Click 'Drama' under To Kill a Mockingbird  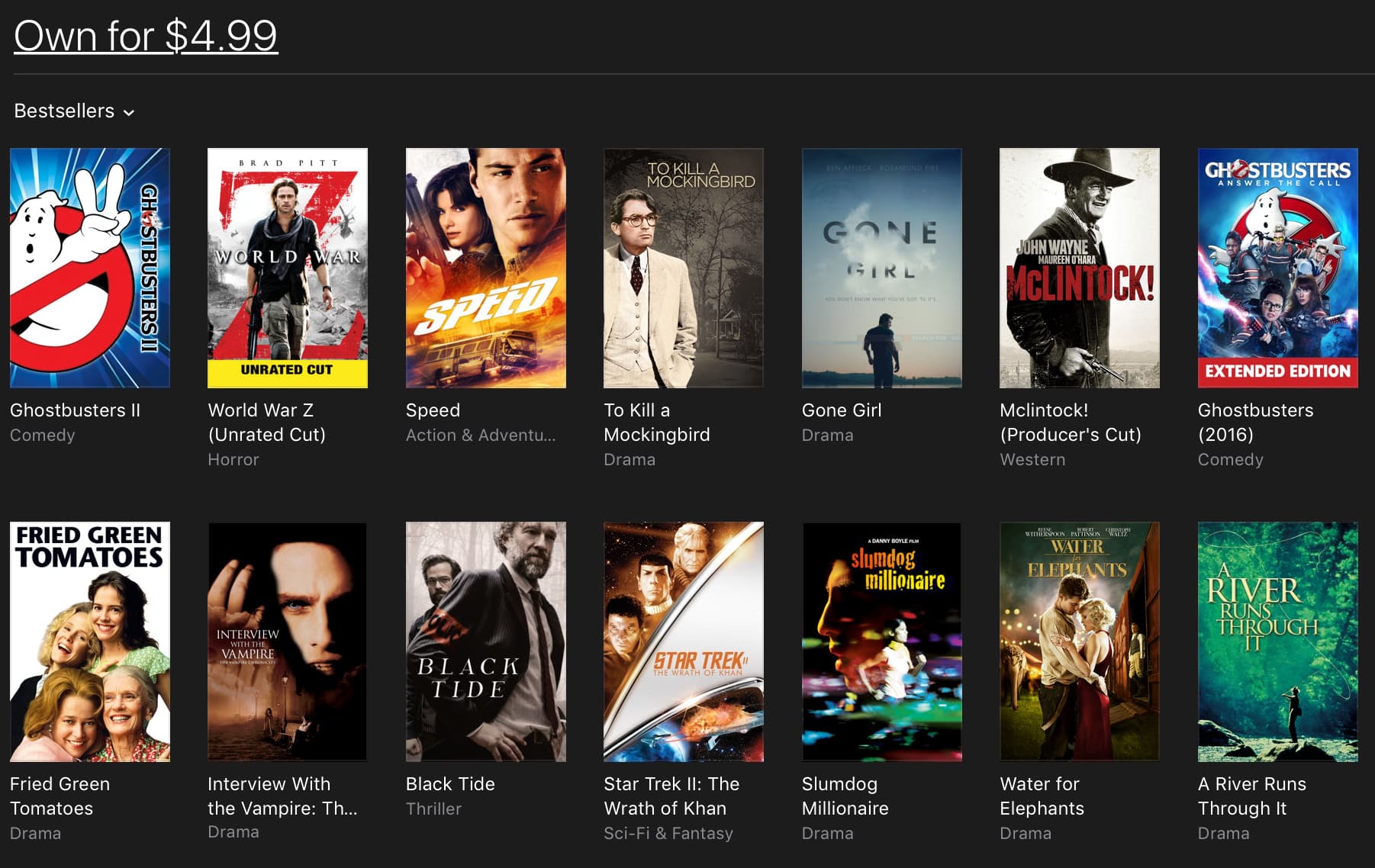click(x=630, y=460)
